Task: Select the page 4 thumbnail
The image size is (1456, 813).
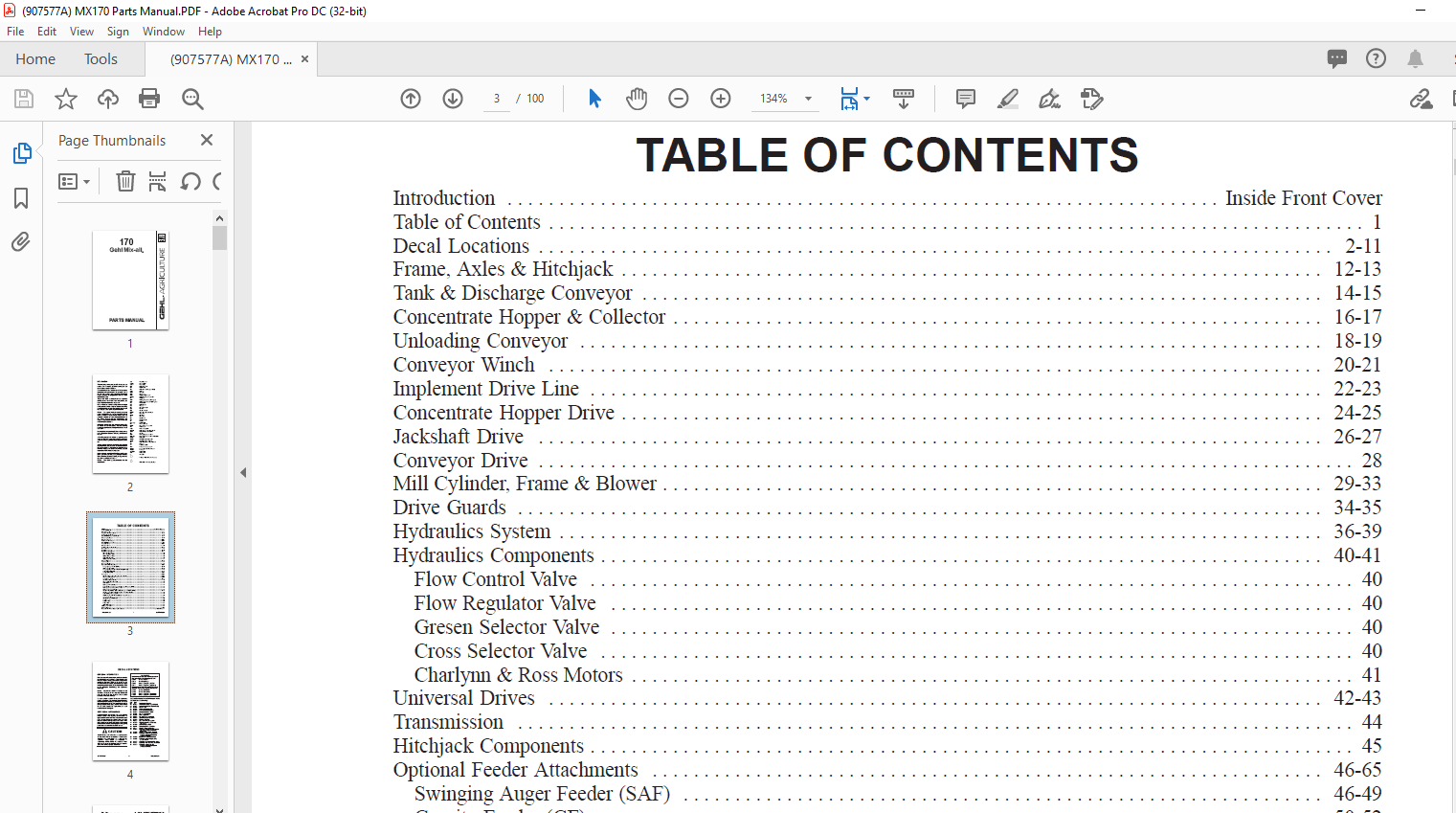Action: (x=130, y=711)
